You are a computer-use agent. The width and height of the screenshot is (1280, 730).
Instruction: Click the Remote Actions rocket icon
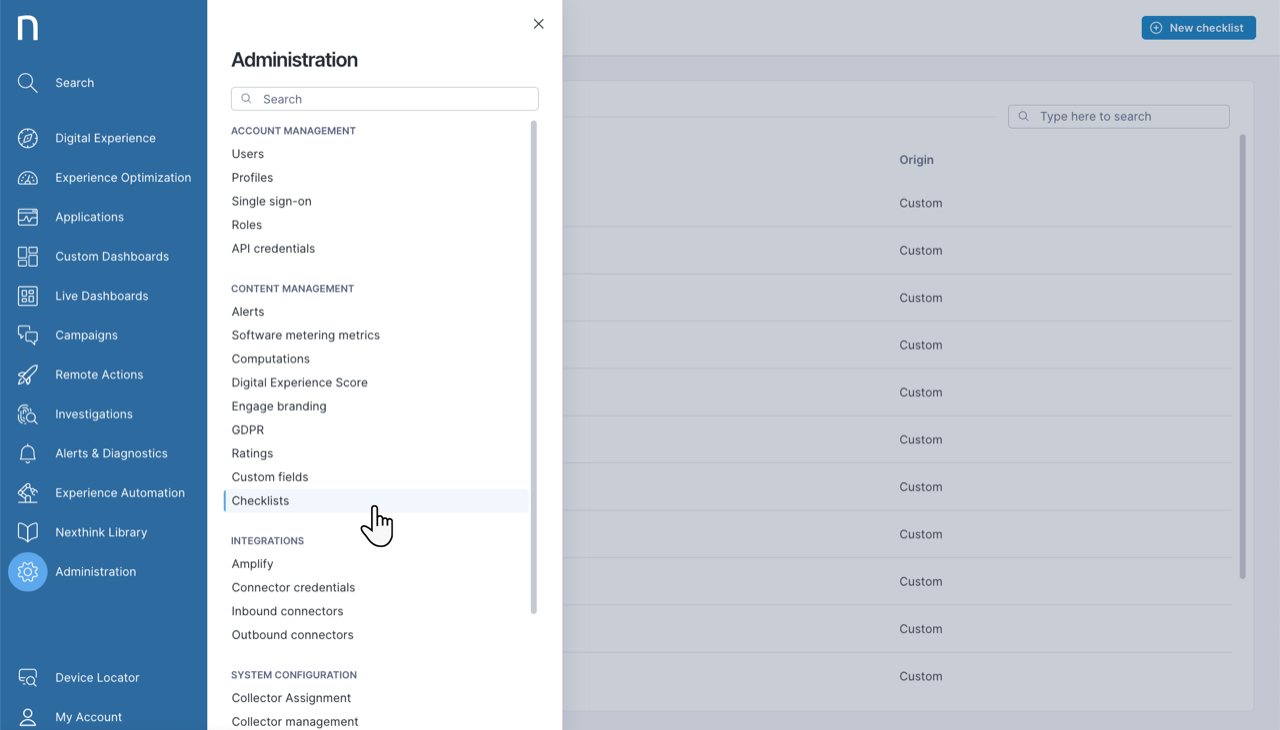tap(27, 374)
